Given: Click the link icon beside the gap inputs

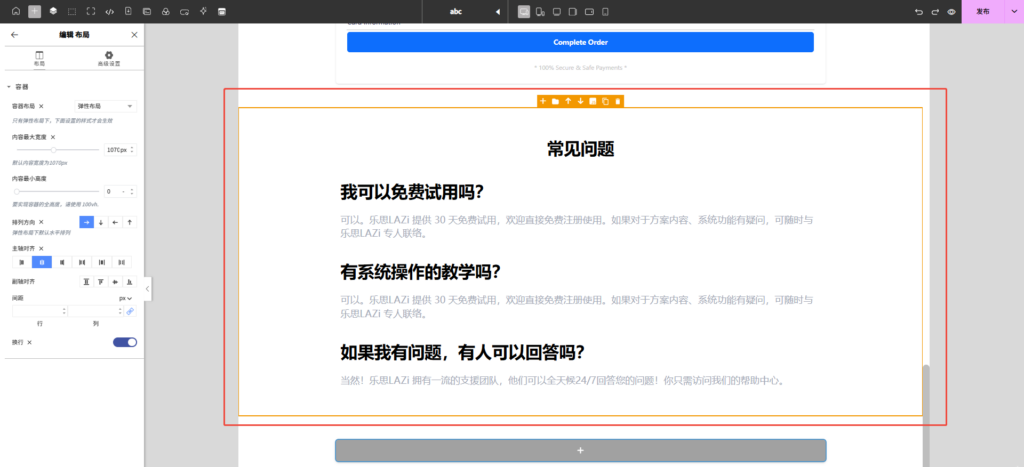Looking at the screenshot, I should tap(130, 312).
